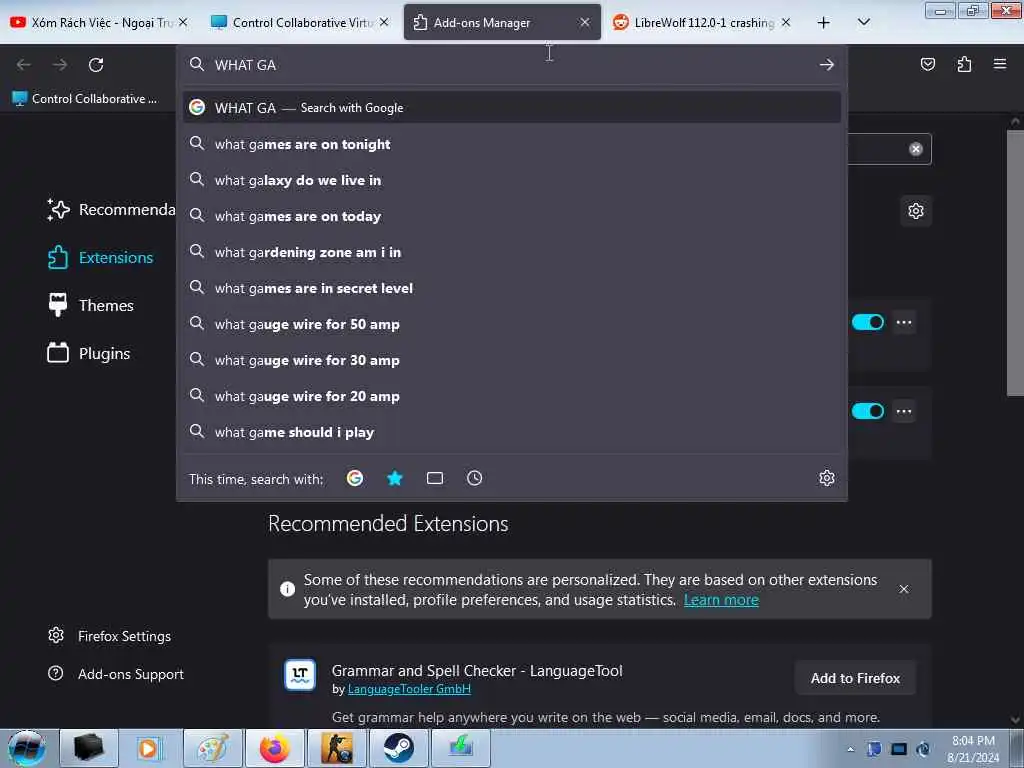Open new tab with plus button
1024x768 pixels.
[x=824, y=22]
